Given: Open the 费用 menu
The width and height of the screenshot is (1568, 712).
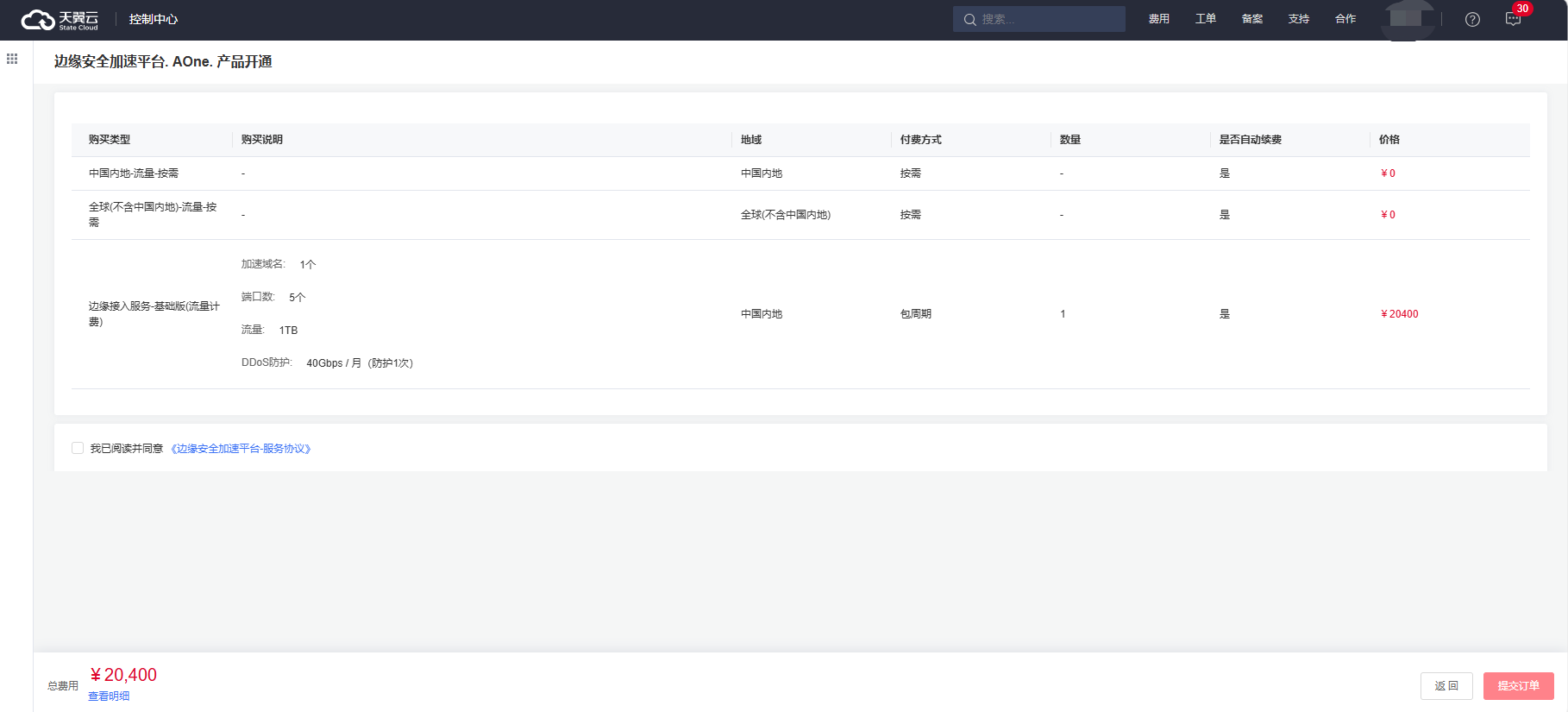Looking at the screenshot, I should [x=1159, y=19].
